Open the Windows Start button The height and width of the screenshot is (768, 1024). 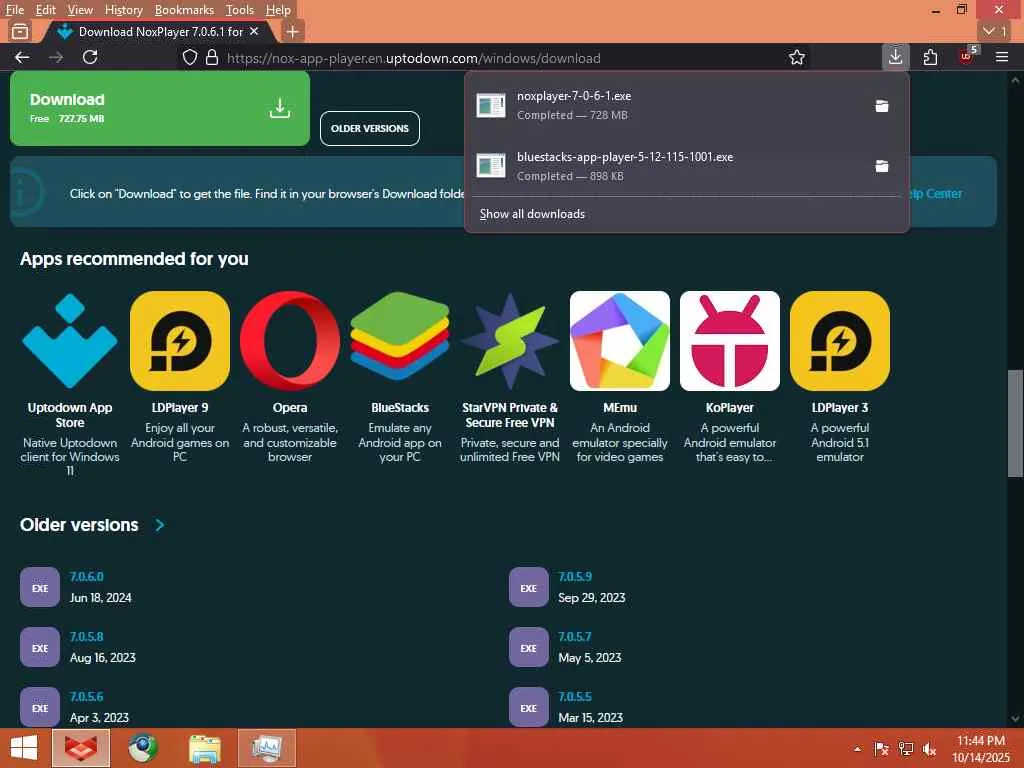[x=24, y=748]
